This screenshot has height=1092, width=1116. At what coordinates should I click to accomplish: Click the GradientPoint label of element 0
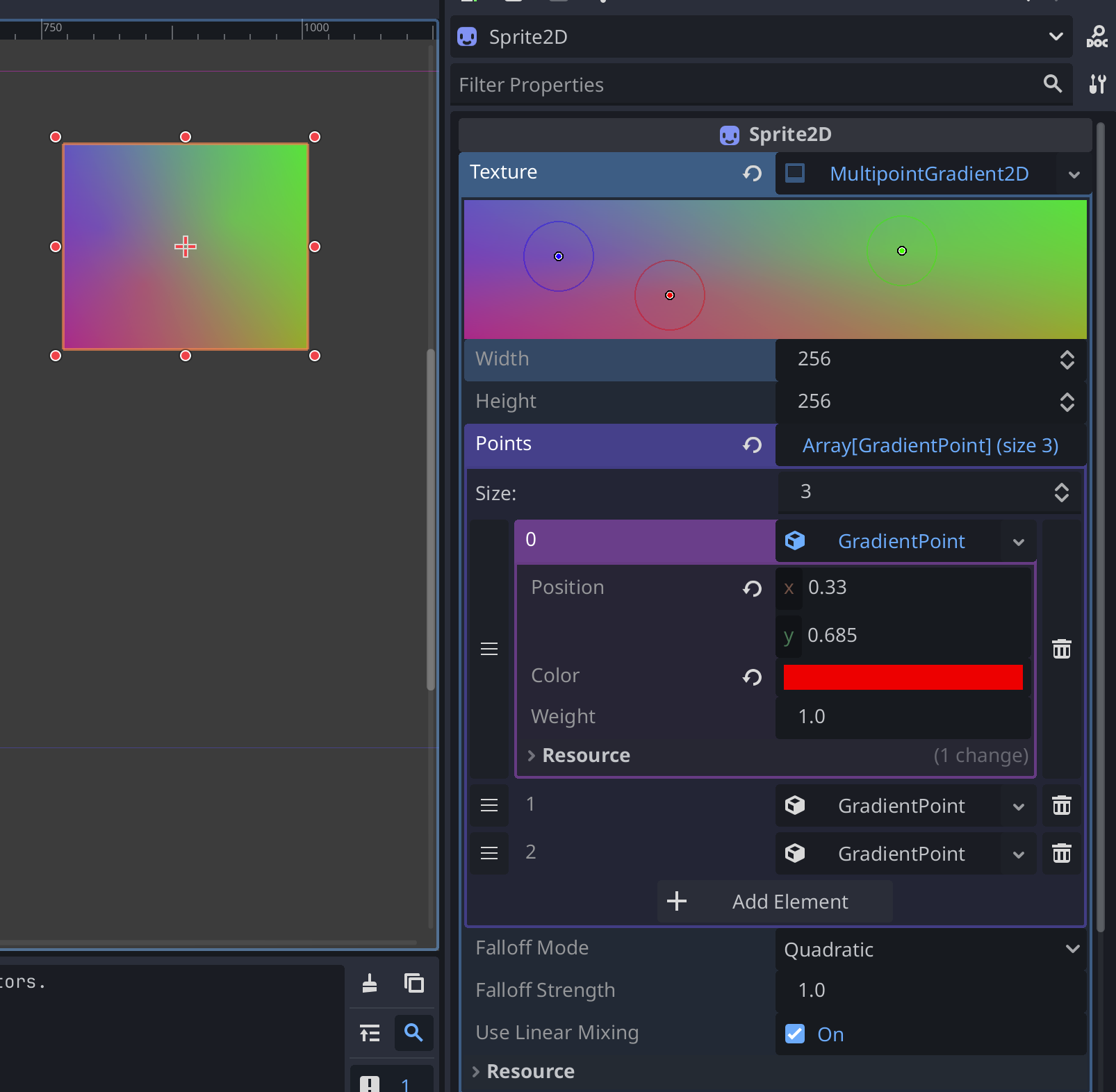(901, 541)
